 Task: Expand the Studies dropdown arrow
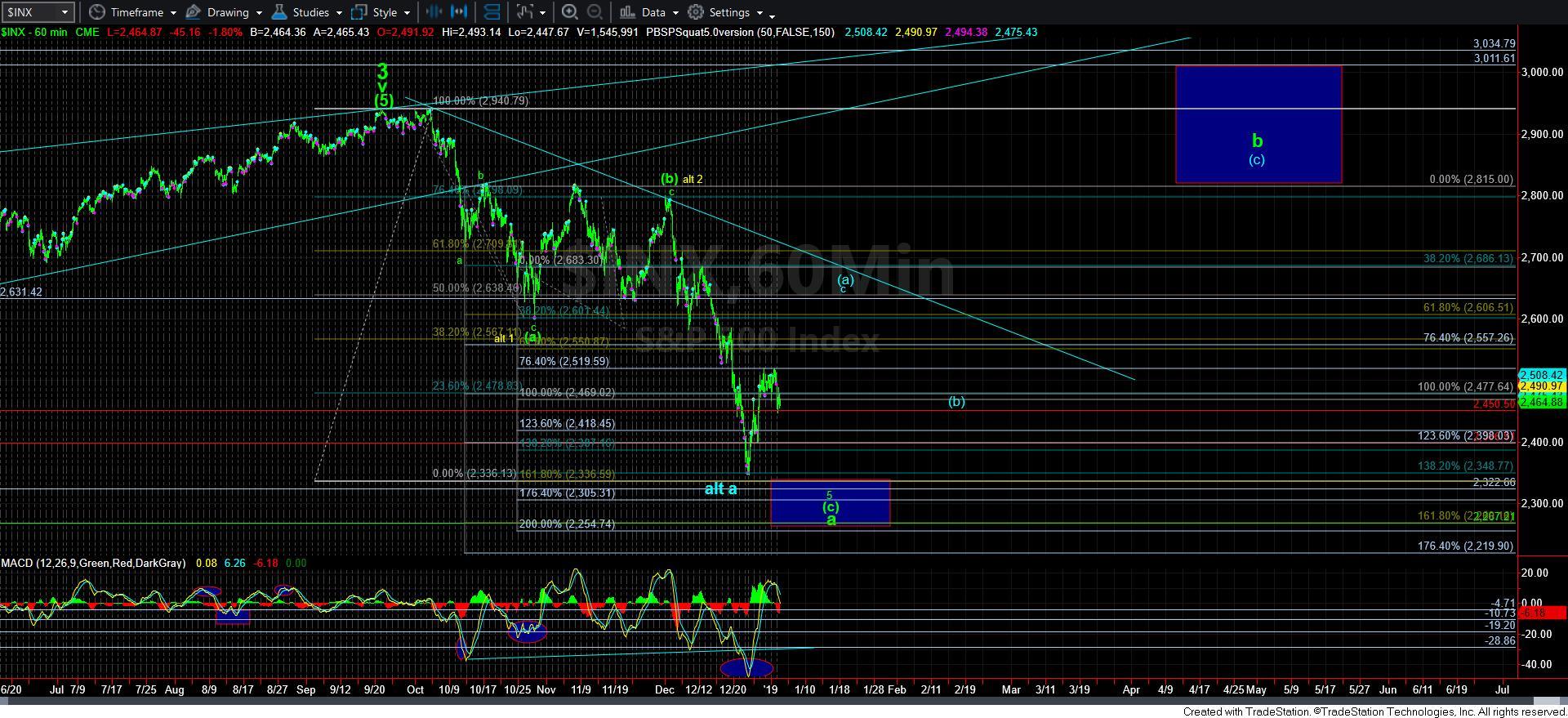click(x=339, y=13)
